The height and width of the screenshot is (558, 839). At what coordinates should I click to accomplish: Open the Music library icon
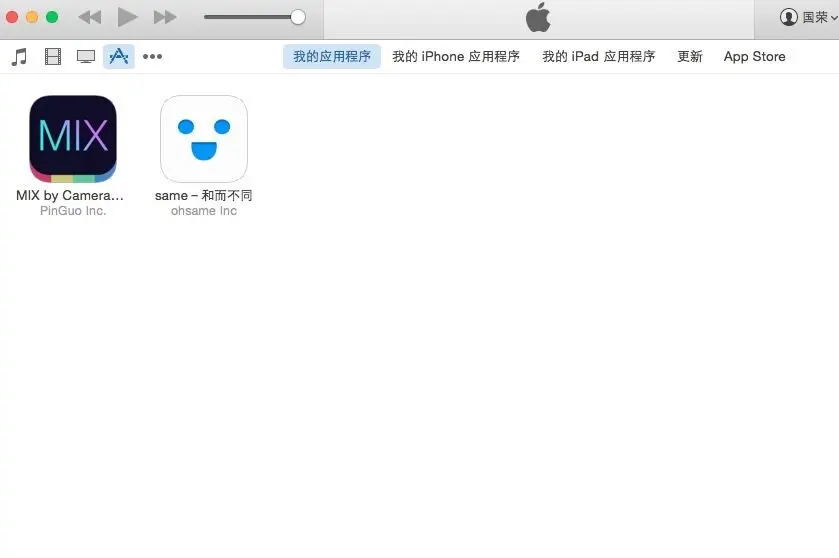pos(19,57)
